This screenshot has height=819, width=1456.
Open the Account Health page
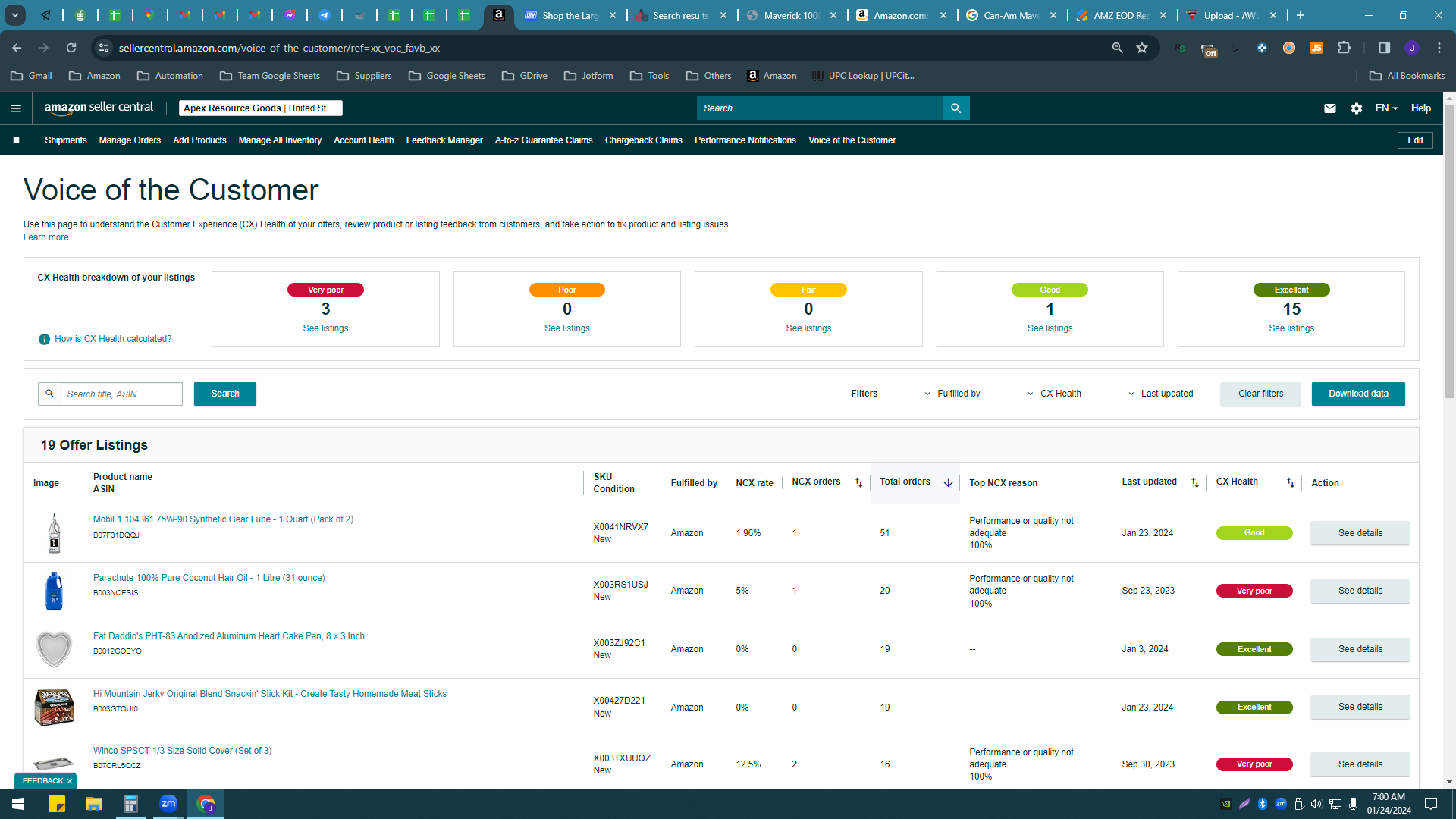(x=364, y=140)
